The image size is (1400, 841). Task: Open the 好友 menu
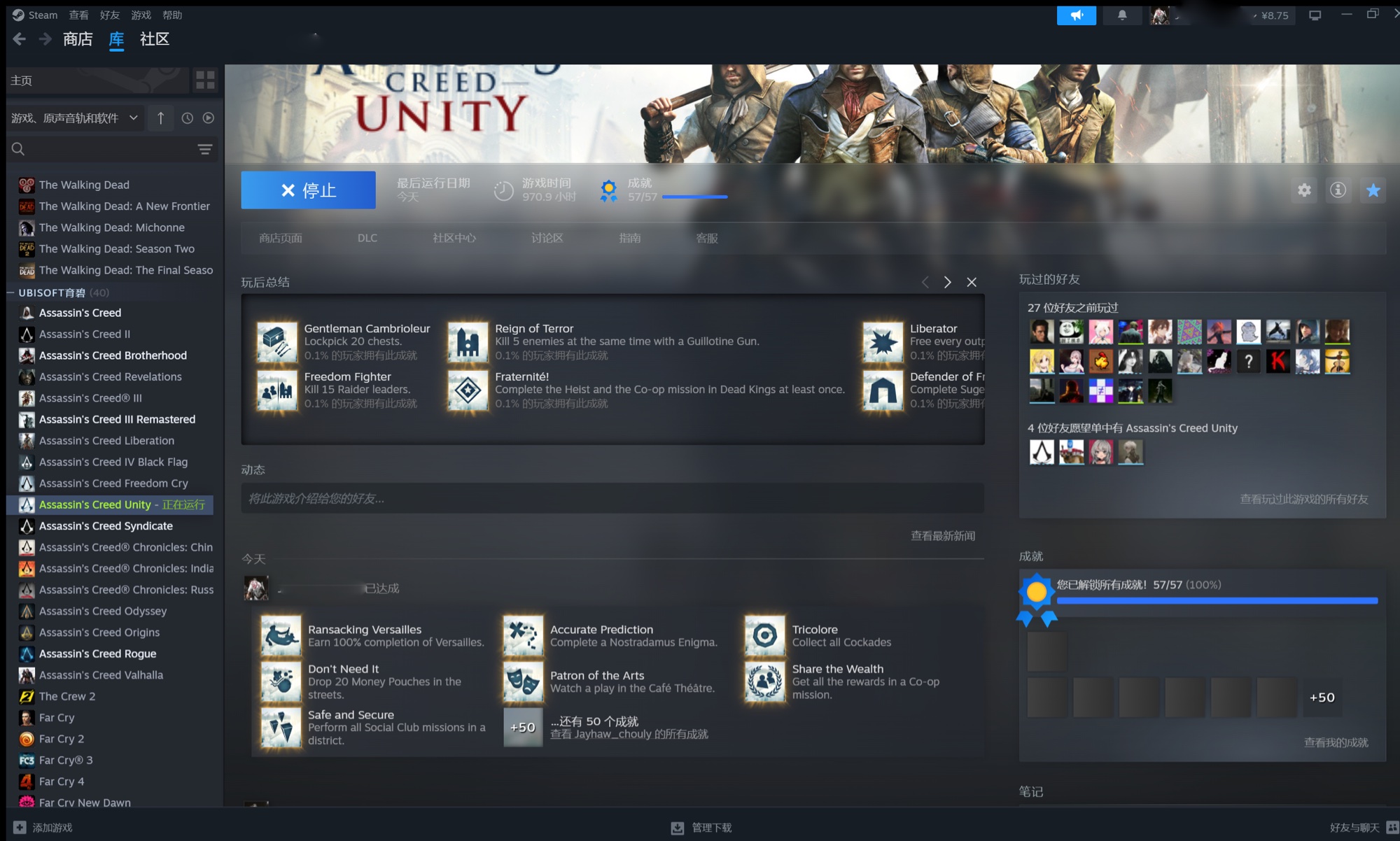coord(110,15)
